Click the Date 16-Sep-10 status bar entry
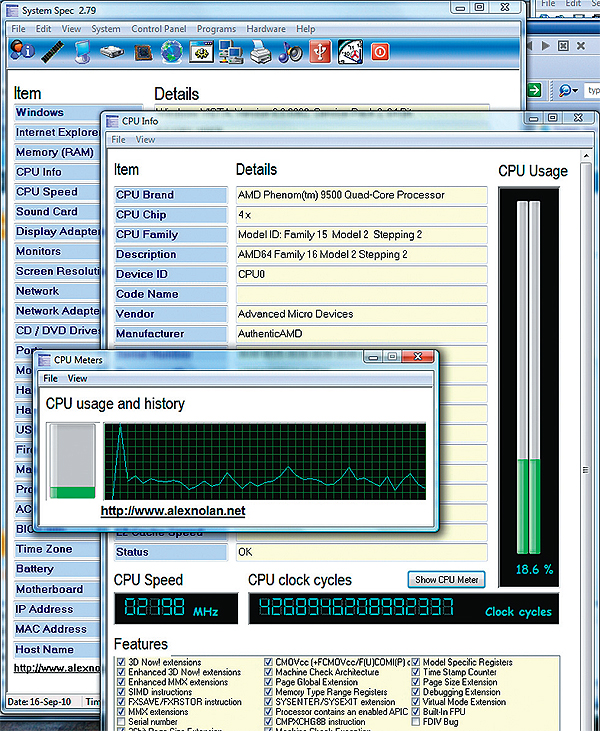Screen dimensions: 600x731 [39, 702]
